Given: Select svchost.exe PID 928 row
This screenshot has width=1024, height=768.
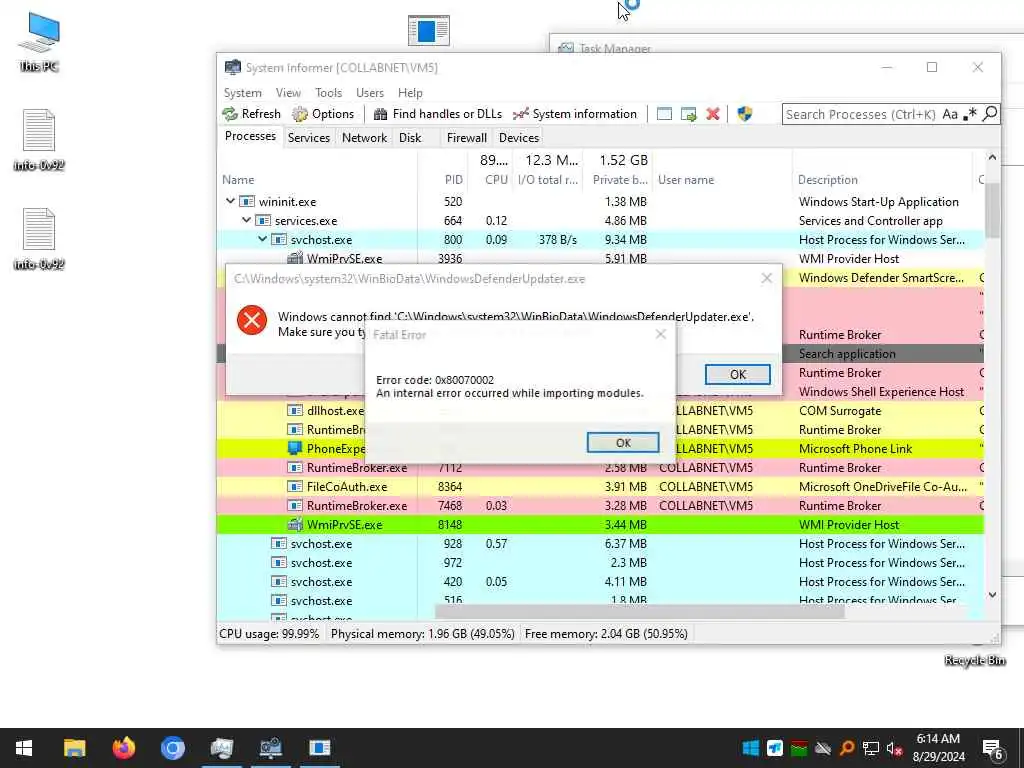Looking at the screenshot, I should (x=601, y=543).
